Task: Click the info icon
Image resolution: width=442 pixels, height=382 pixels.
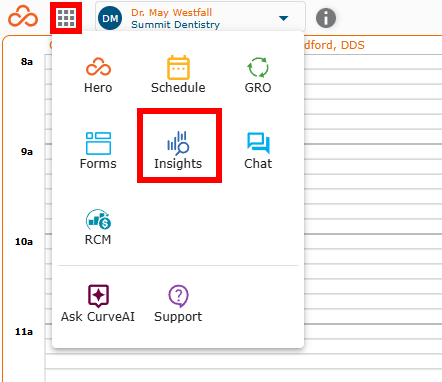Action: point(326,18)
